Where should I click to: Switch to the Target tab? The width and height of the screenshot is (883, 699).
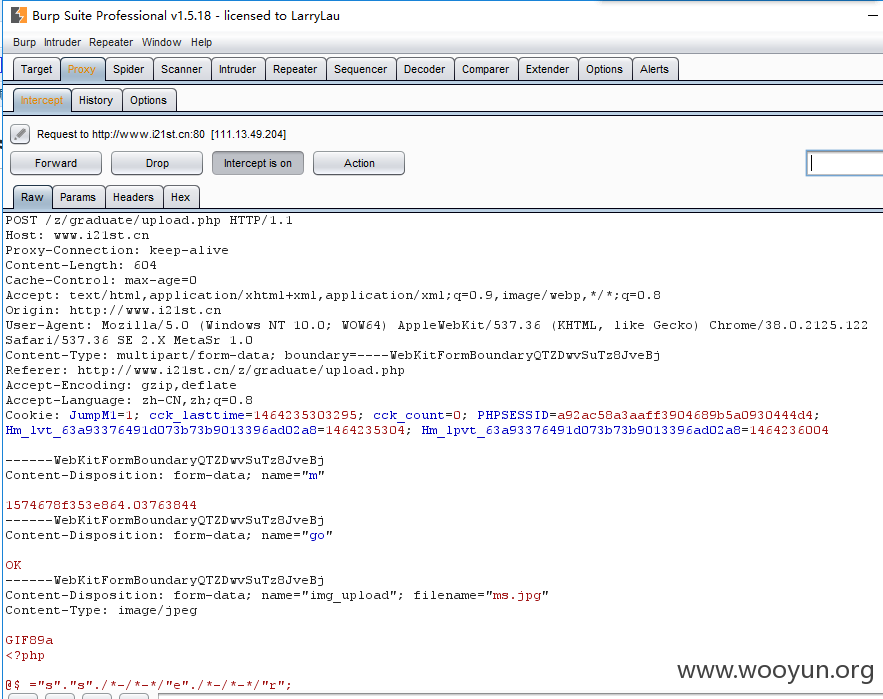pos(37,69)
